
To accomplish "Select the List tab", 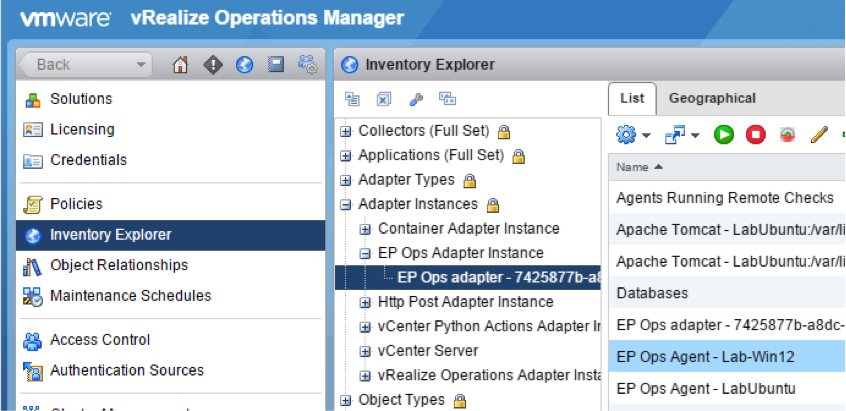I will (x=632, y=98).
